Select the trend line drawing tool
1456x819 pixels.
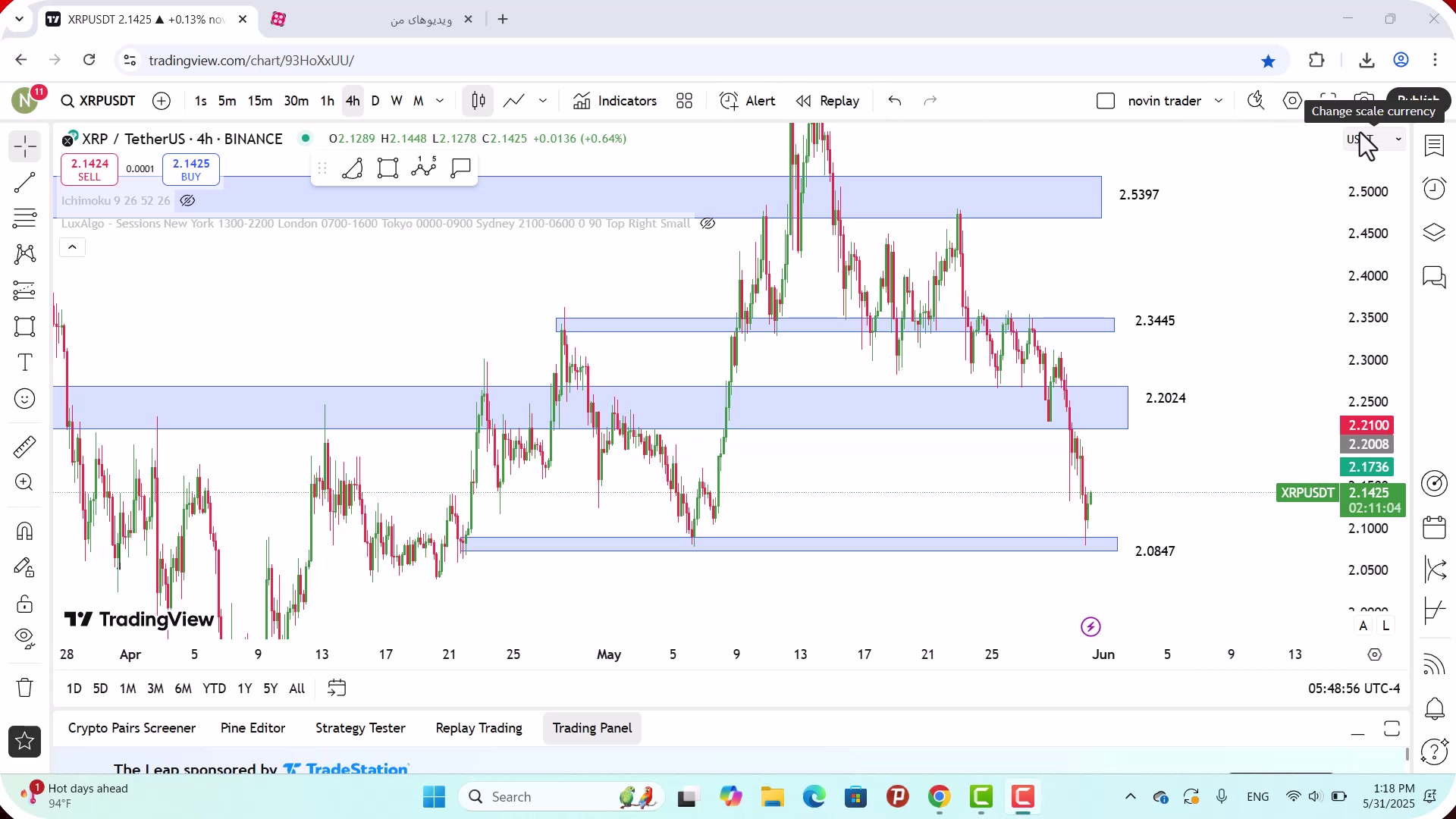coord(25,182)
